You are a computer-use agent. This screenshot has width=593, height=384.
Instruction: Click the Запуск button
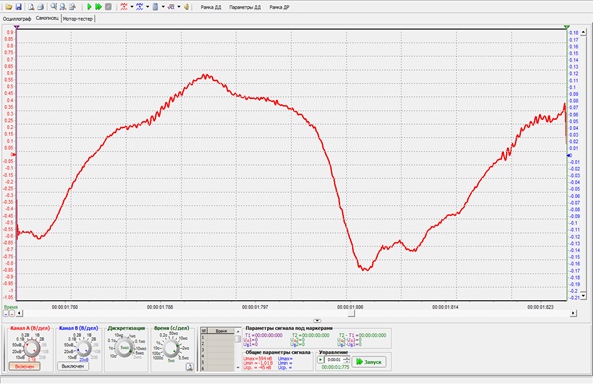[x=369, y=362]
